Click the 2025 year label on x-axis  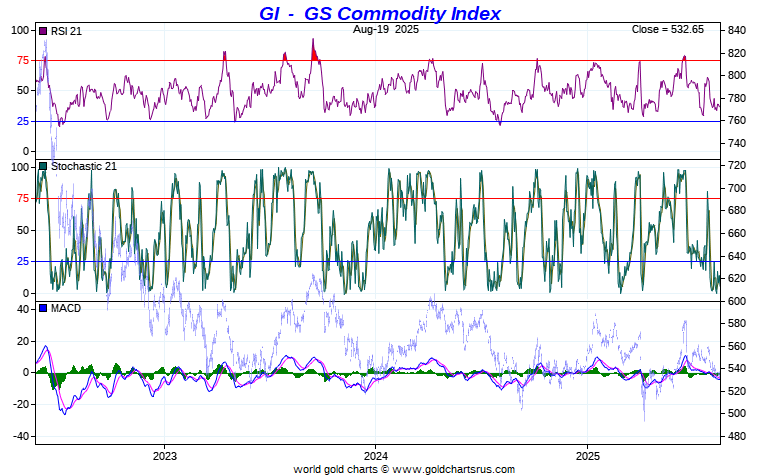tap(587, 454)
